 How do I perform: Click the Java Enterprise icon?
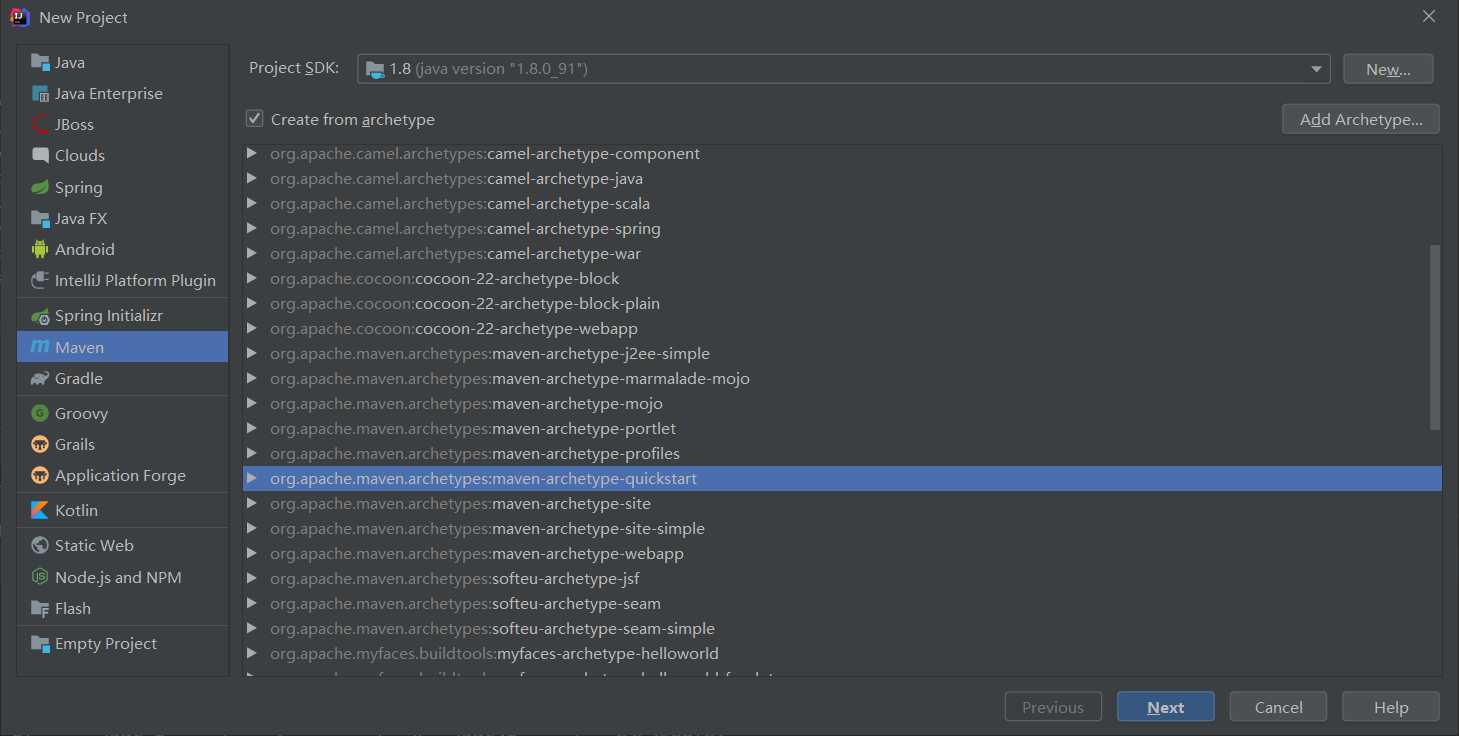(40, 93)
